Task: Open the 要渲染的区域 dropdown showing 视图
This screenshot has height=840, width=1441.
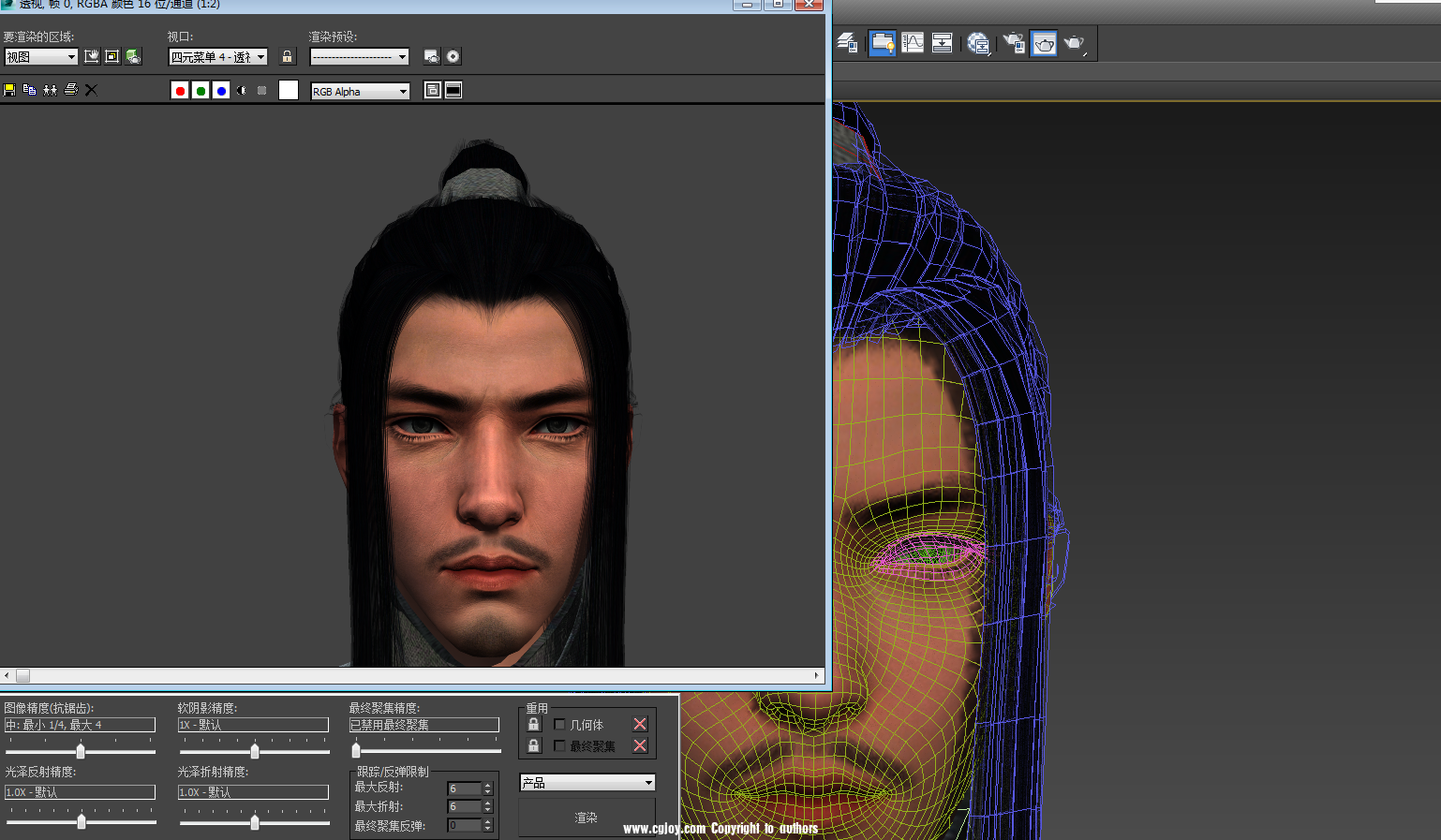Action: click(41, 57)
